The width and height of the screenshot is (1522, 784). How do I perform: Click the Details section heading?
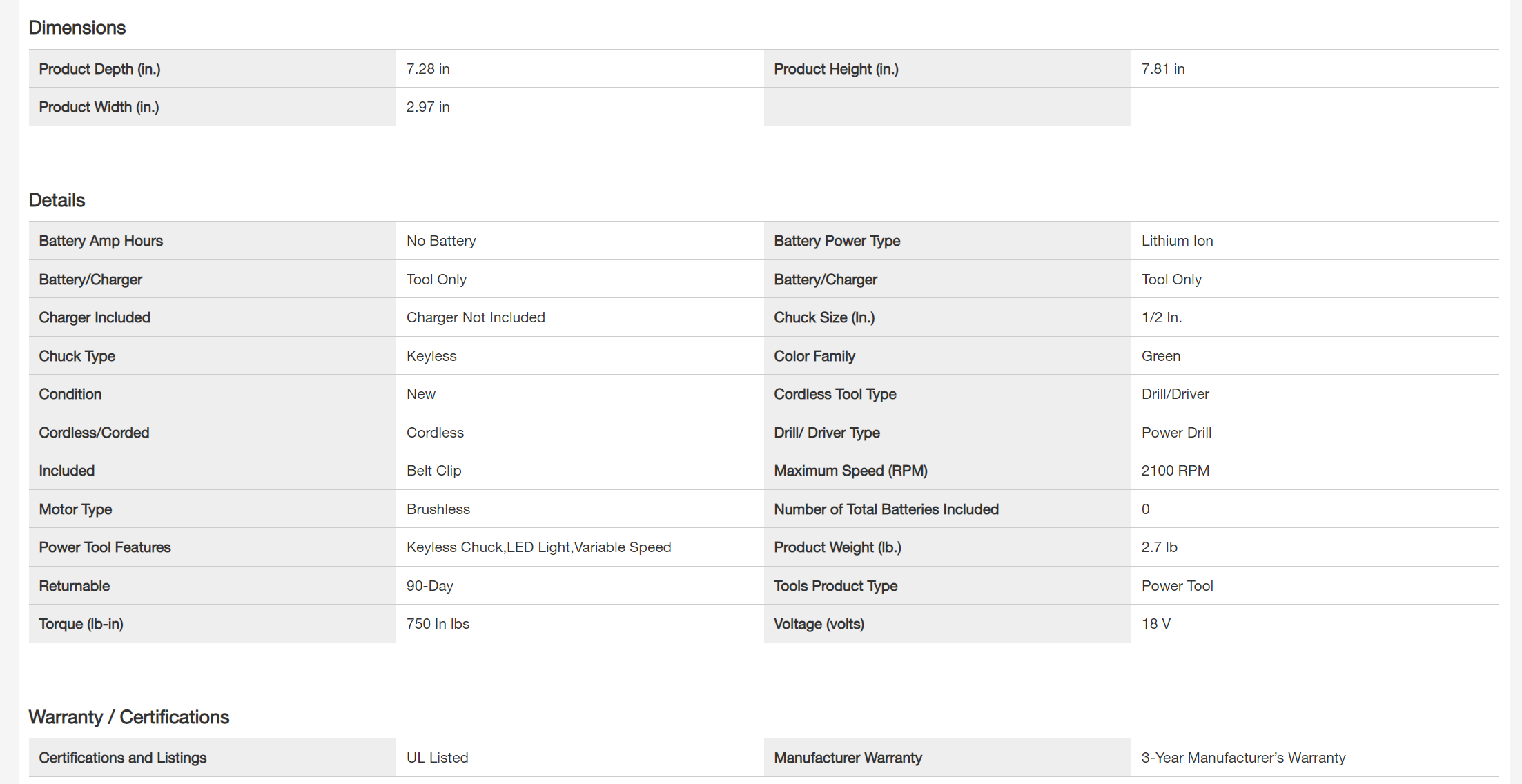tap(57, 200)
